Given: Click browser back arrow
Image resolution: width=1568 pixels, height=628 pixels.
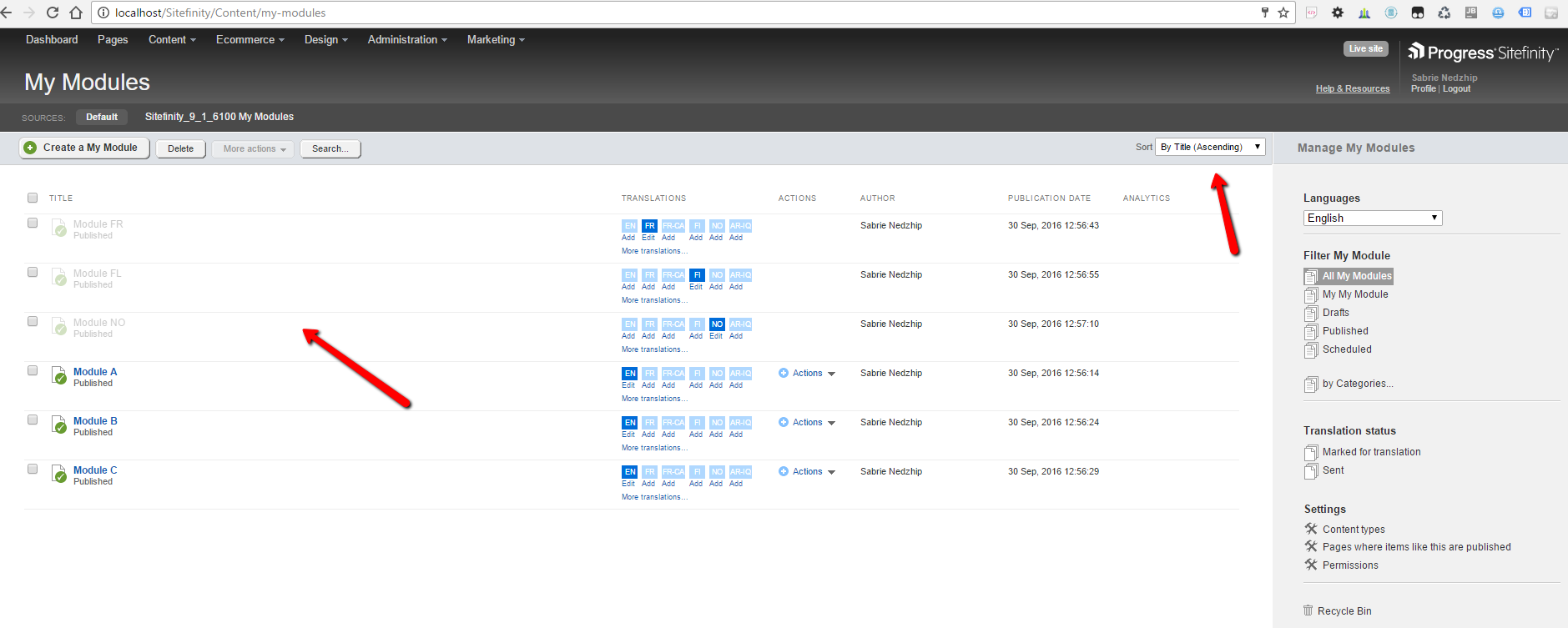Looking at the screenshot, I should coord(7,13).
